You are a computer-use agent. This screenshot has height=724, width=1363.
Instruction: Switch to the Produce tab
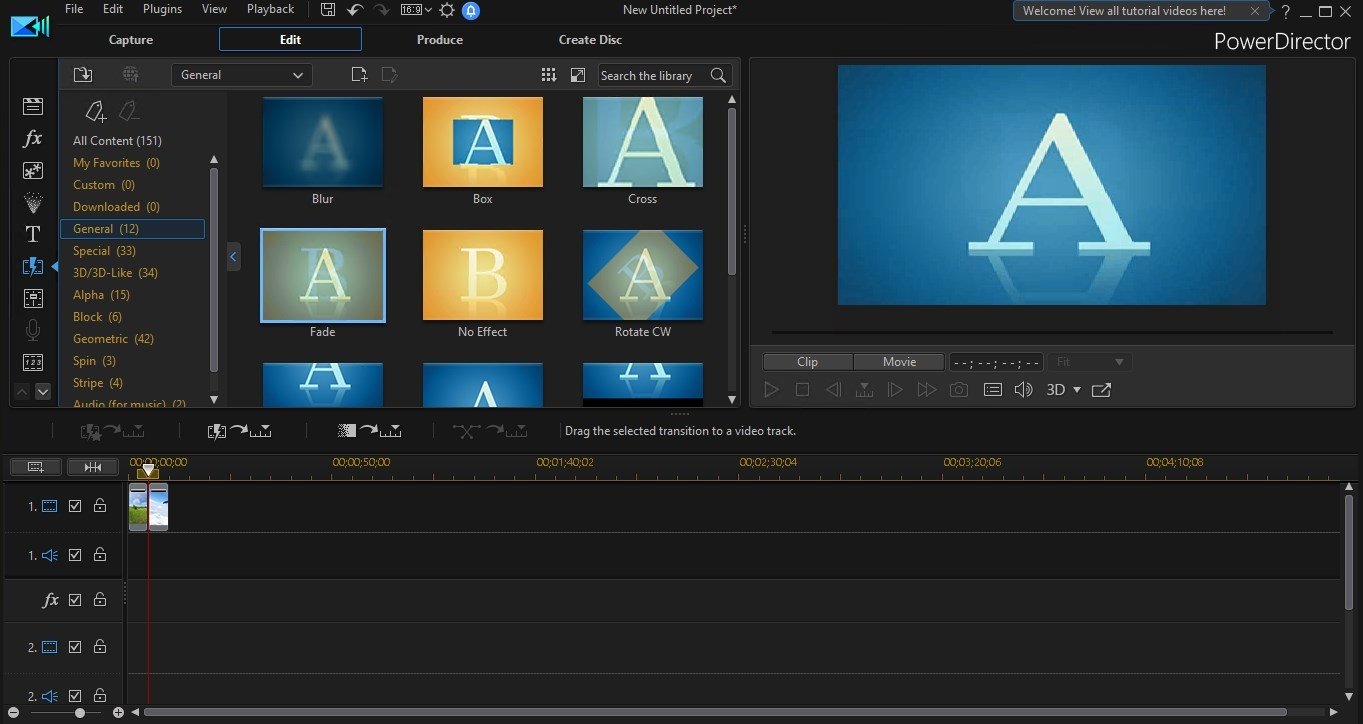[440, 40]
